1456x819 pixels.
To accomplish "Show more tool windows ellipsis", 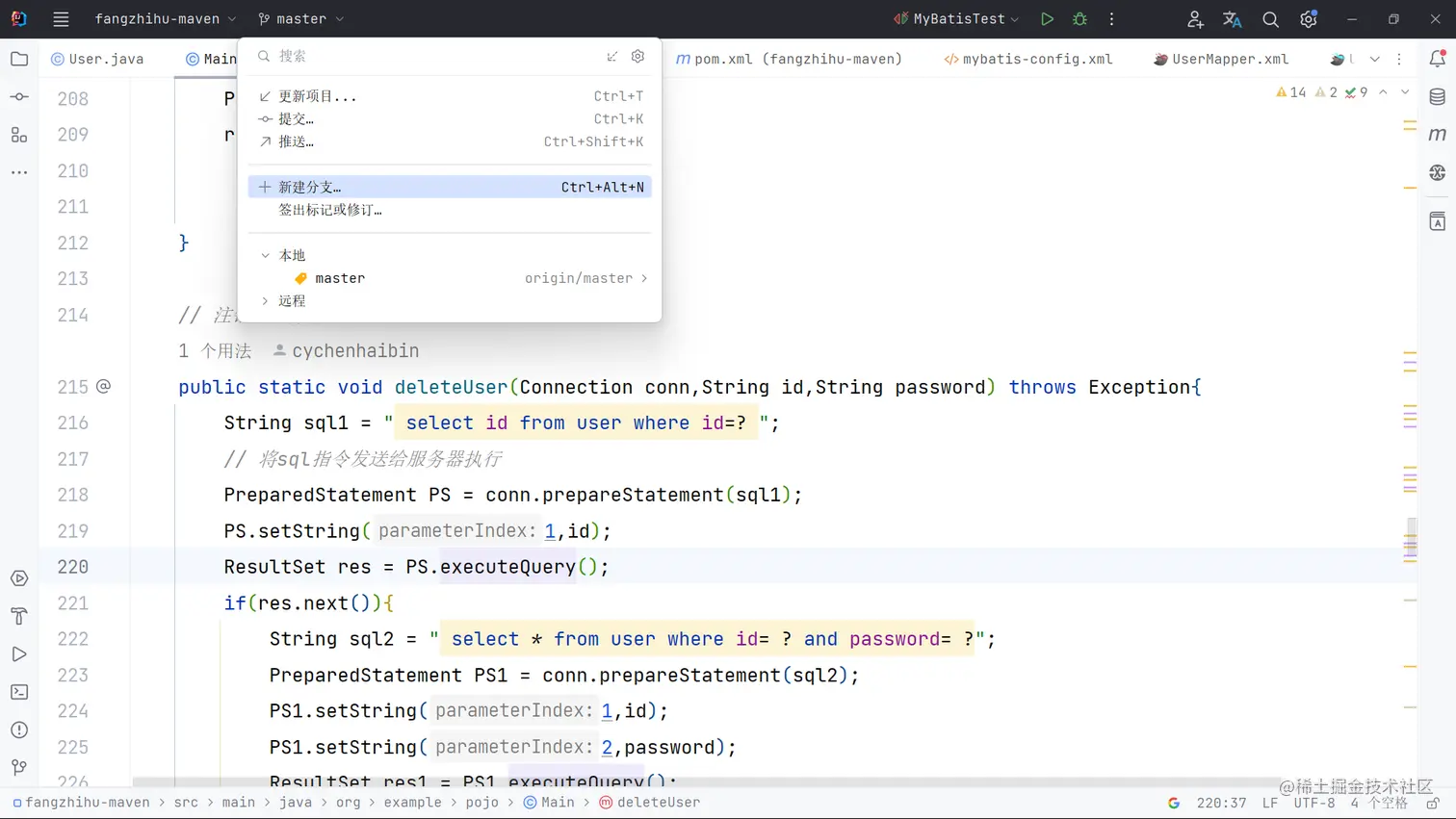I will coord(19,172).
